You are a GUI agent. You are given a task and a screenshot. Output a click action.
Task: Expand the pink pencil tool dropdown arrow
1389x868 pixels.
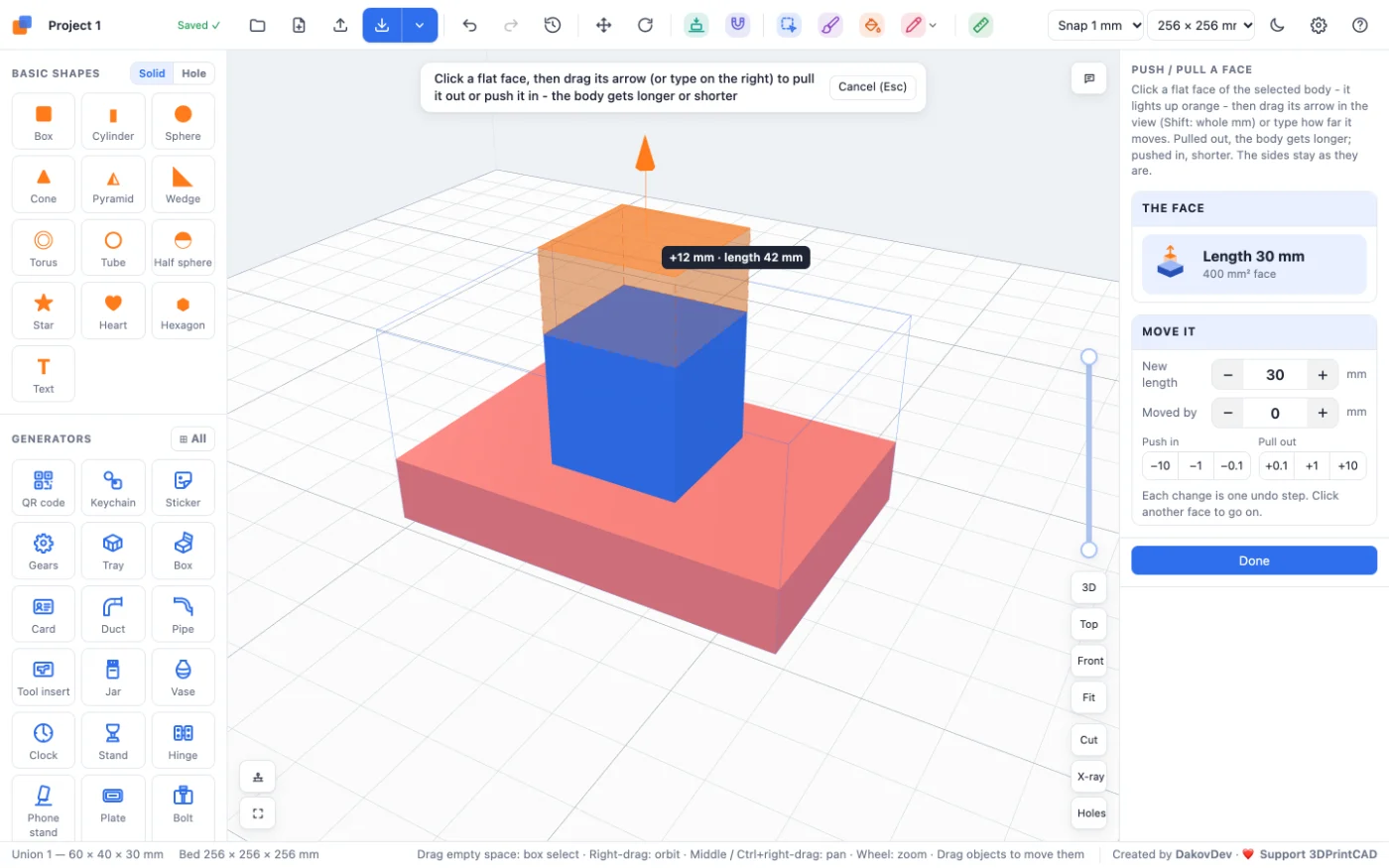[933, 26]
